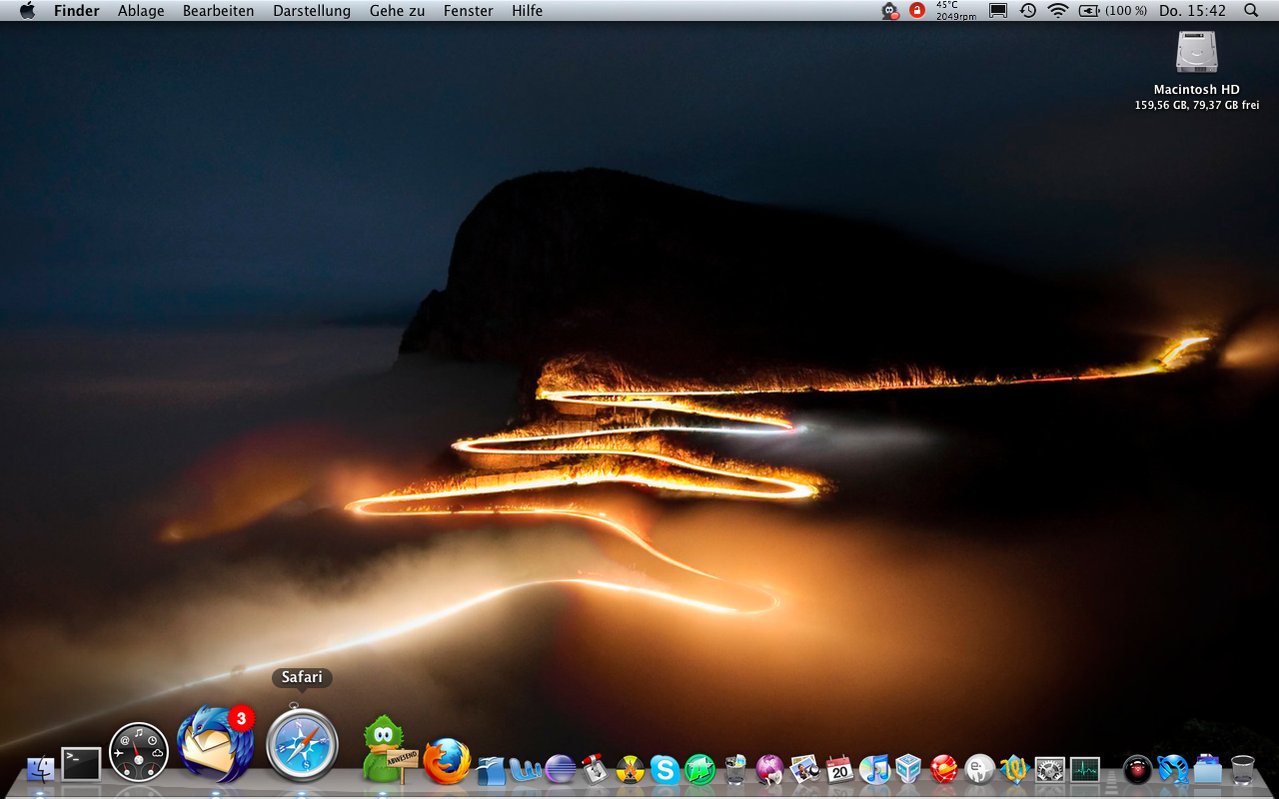Launch Thunderbird mail with 3 unread badge
This screenshot has height=799, width=1279.
214,745
